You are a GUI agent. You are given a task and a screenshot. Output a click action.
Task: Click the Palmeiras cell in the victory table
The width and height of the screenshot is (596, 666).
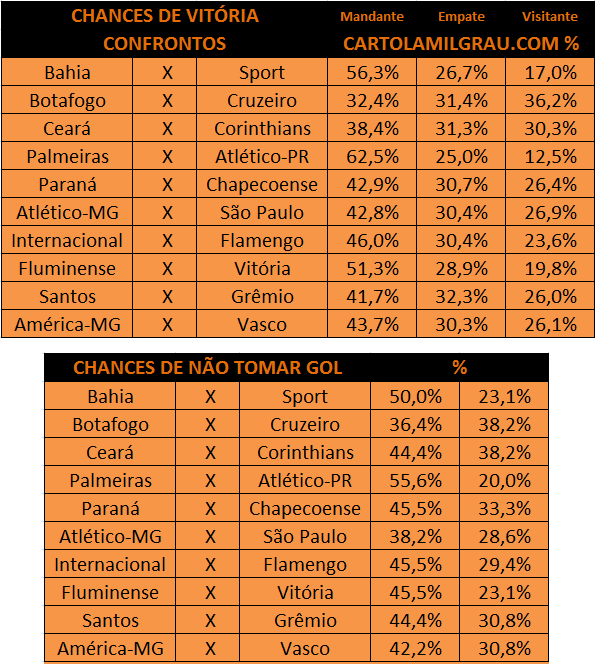[67, 156]
